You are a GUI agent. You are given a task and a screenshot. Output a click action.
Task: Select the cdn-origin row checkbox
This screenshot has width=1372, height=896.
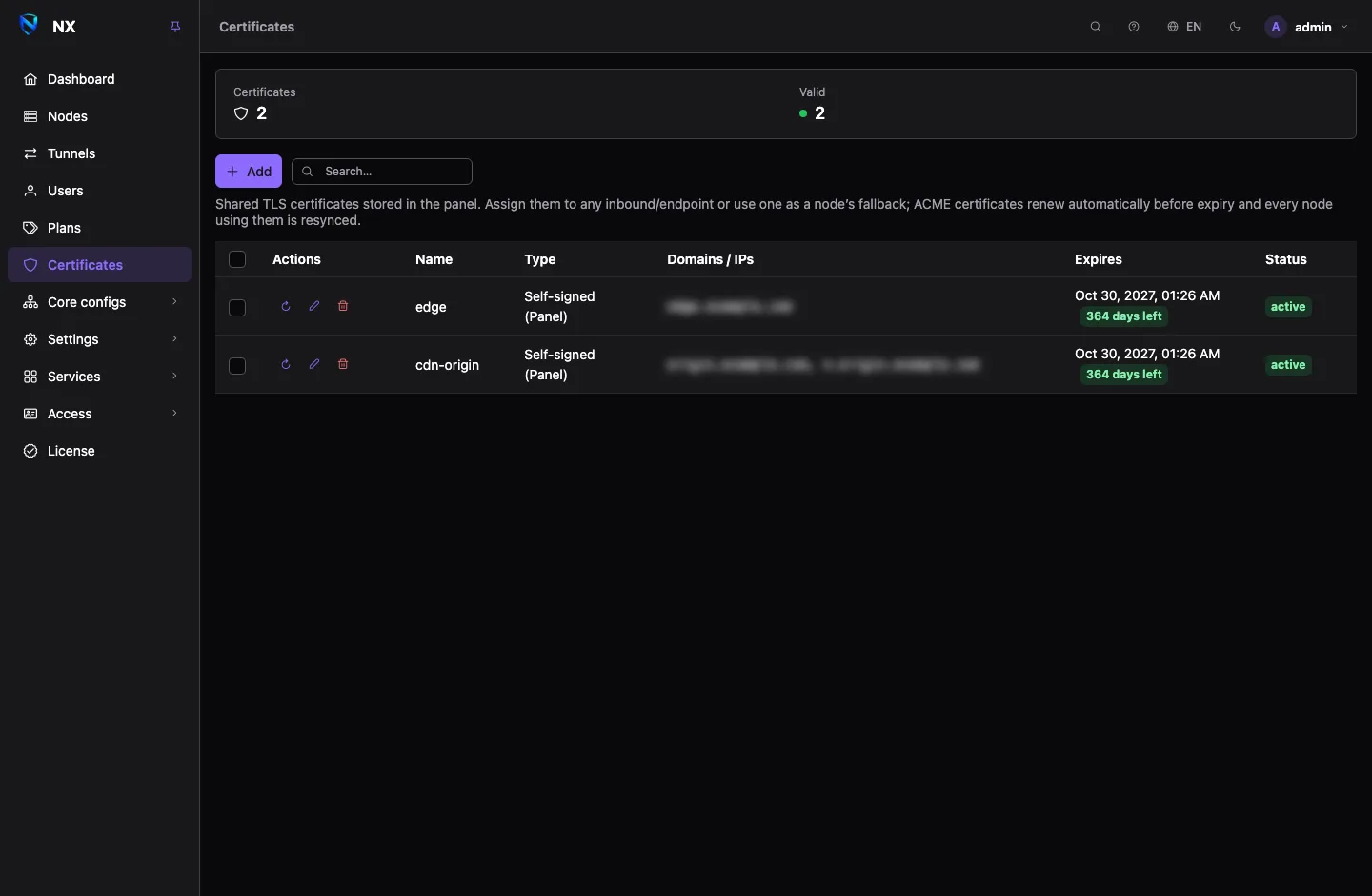tap(237, 365)
